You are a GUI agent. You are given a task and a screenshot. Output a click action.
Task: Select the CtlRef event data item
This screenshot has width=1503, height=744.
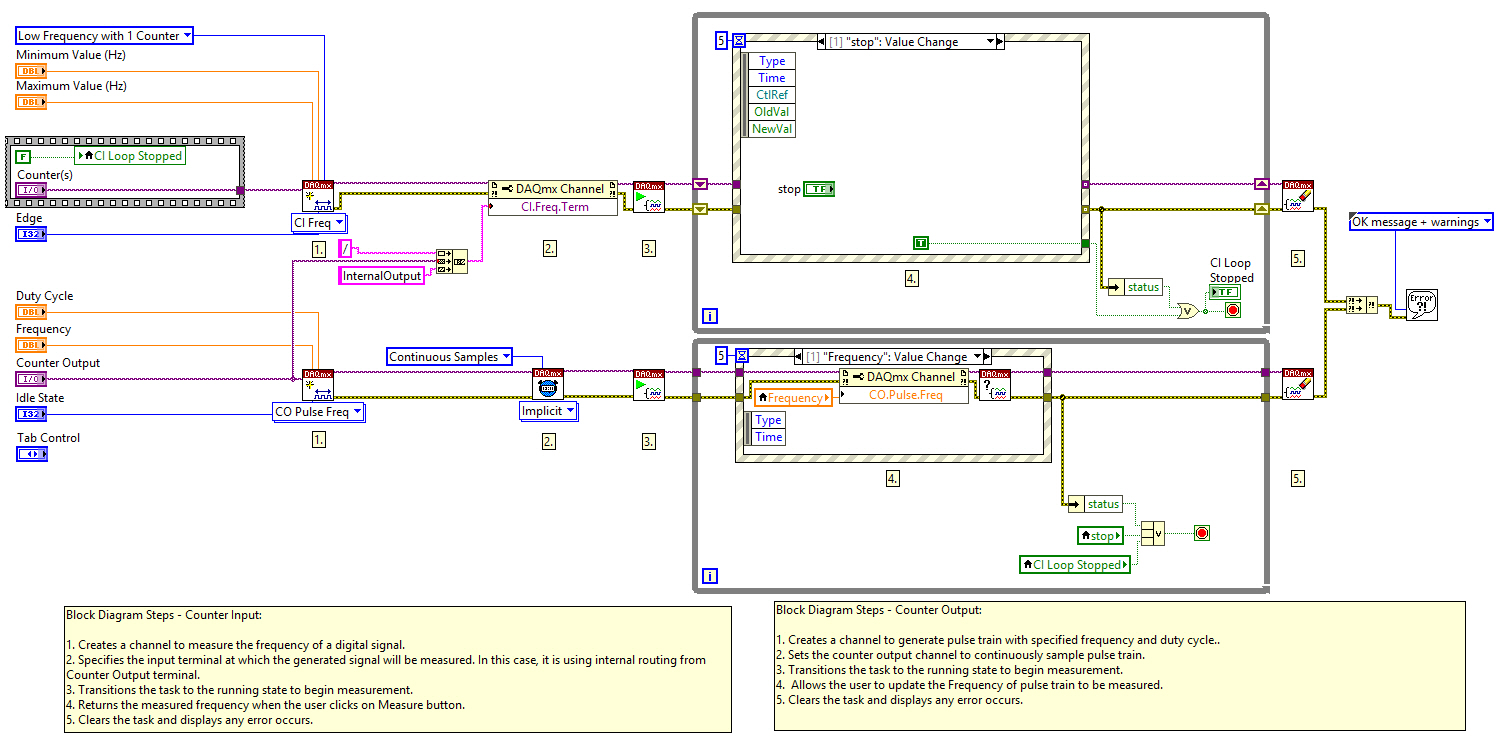coord(773,95)
